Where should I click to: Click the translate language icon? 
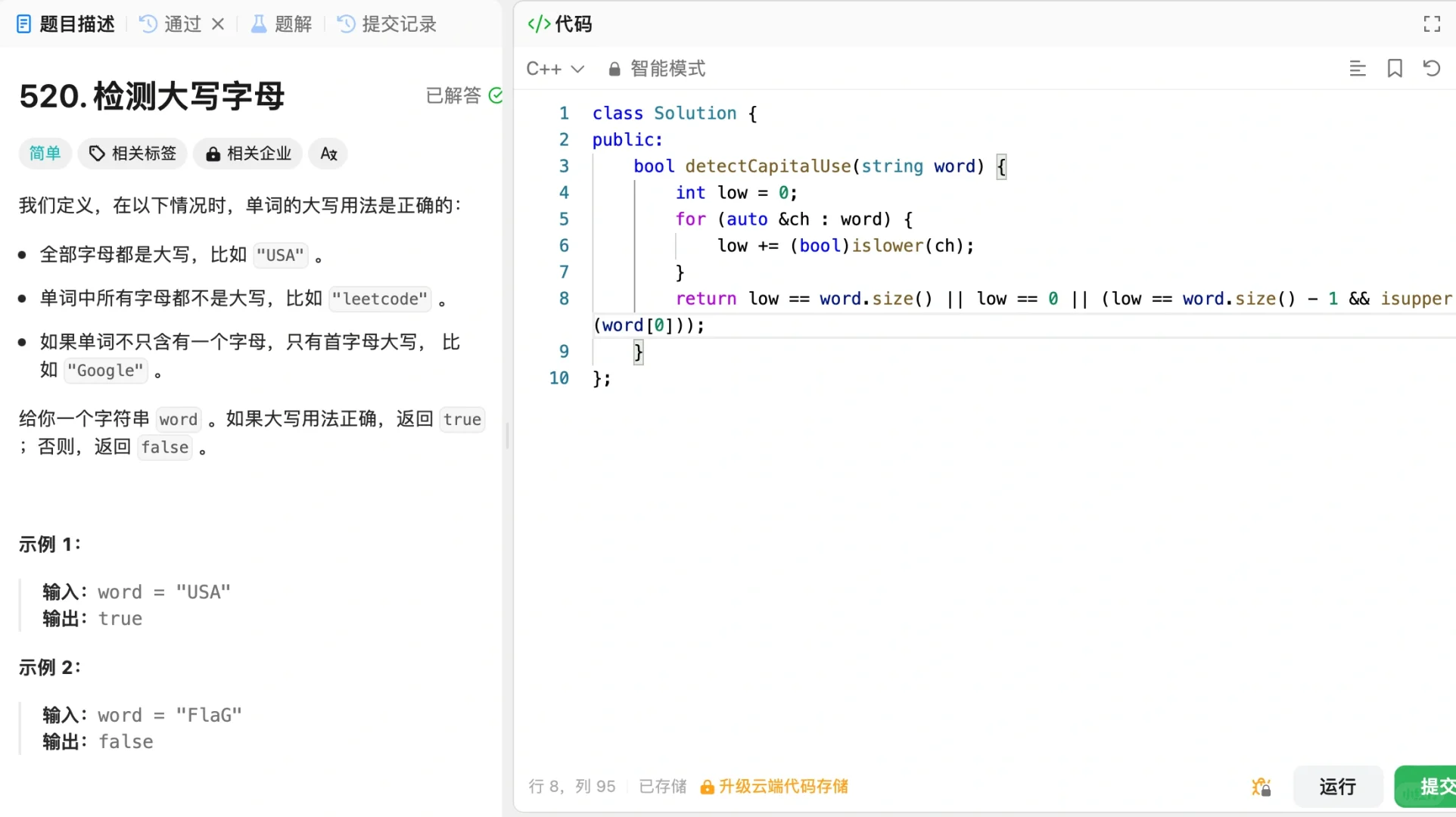point(328,154)
